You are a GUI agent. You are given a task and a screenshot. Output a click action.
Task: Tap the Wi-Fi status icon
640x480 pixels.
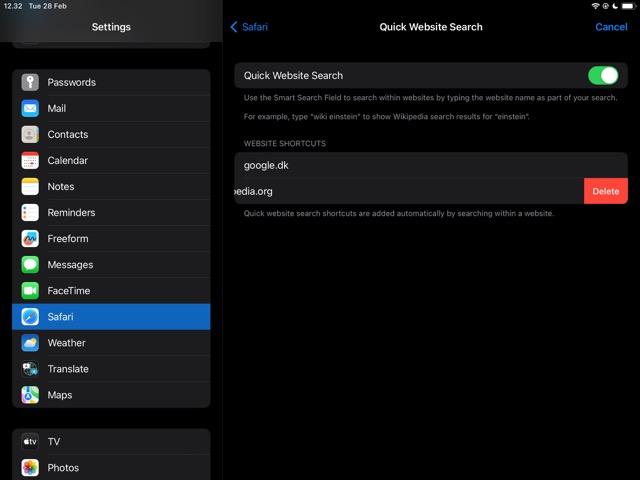coord(595,6)
